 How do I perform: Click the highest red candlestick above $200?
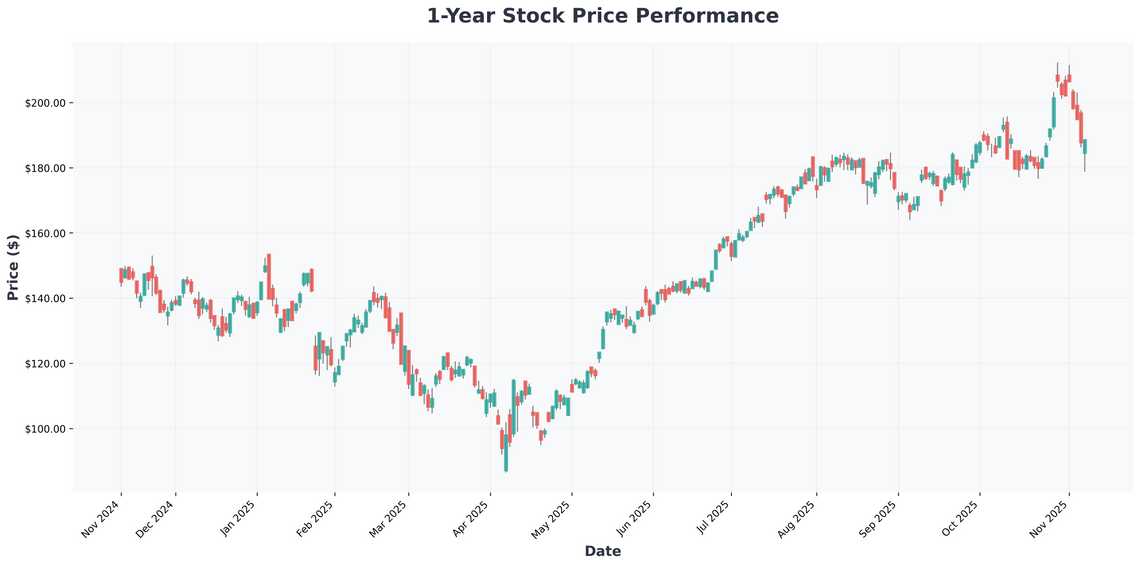(x=1057, y=78)
